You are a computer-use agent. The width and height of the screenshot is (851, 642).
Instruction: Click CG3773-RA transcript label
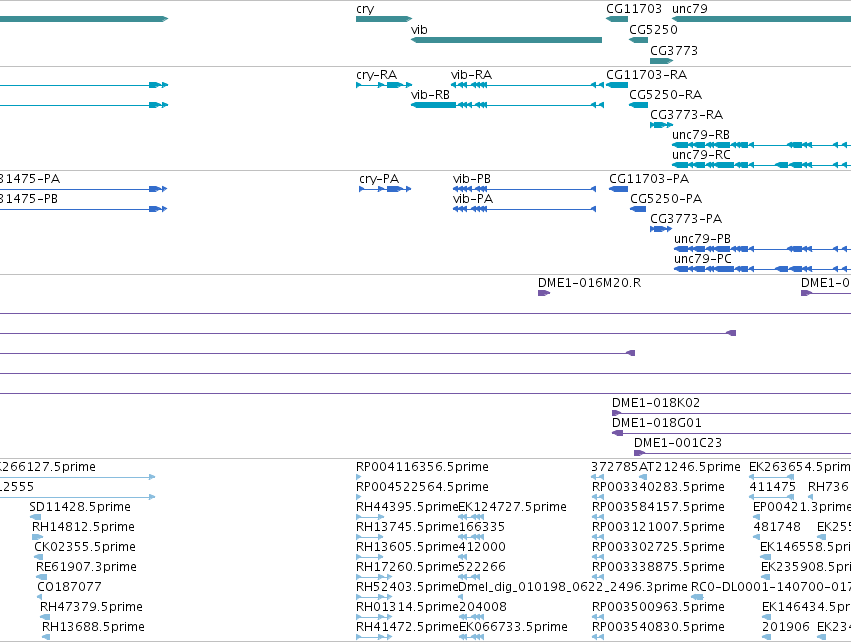point(687,115)
